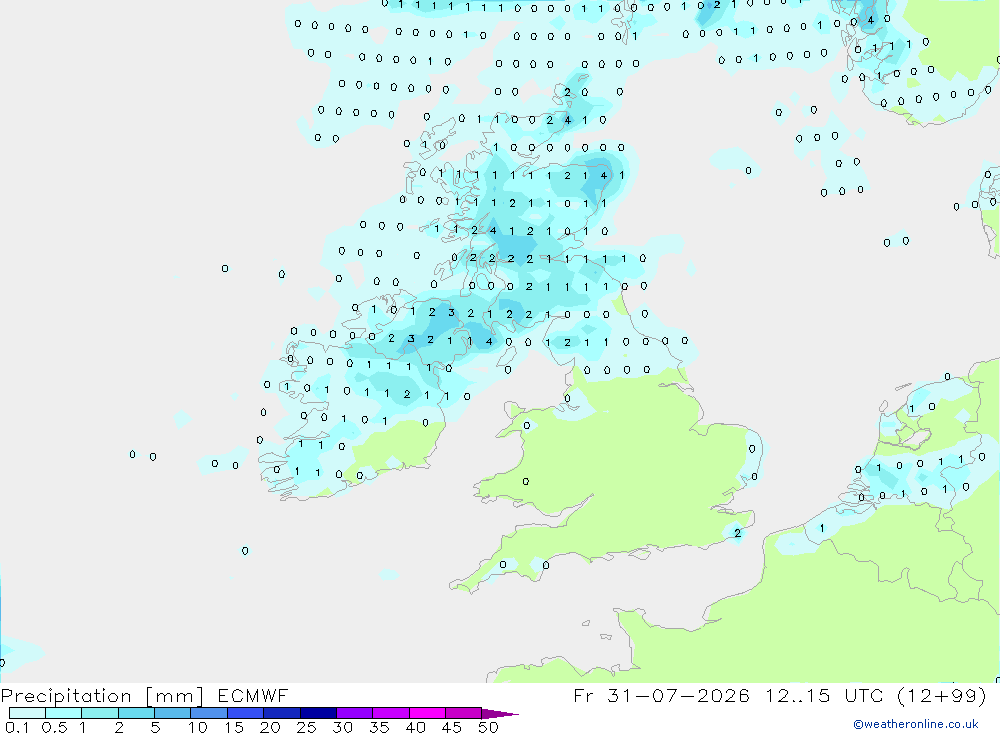Click the '2' value on Kent's coast
This screenshot has width=1000, height=733.
coord(737,533)
